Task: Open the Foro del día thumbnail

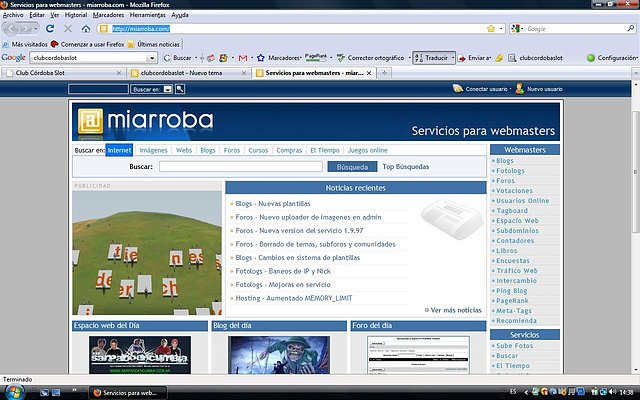Action: (x=418, y=355)
